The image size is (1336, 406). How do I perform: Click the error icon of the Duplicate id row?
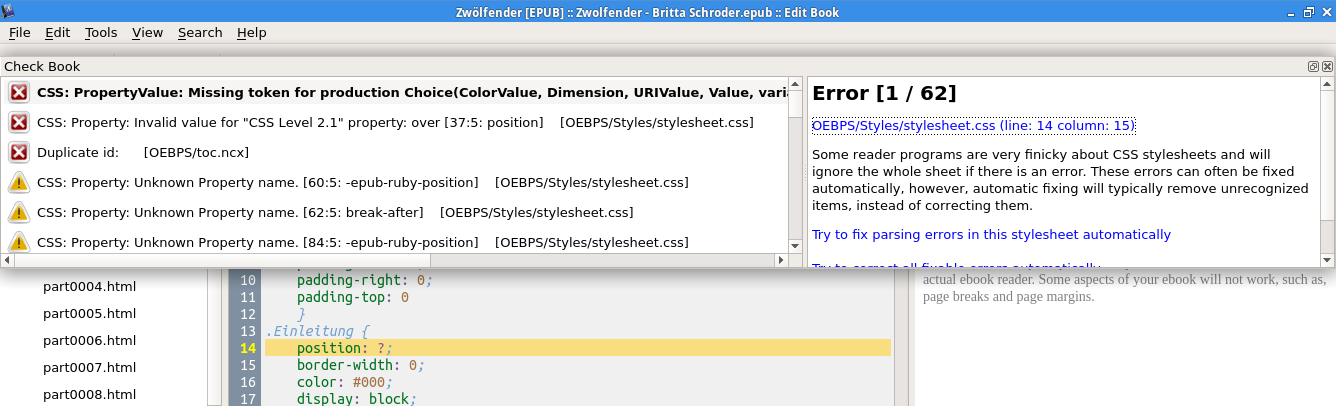point(18,152)
